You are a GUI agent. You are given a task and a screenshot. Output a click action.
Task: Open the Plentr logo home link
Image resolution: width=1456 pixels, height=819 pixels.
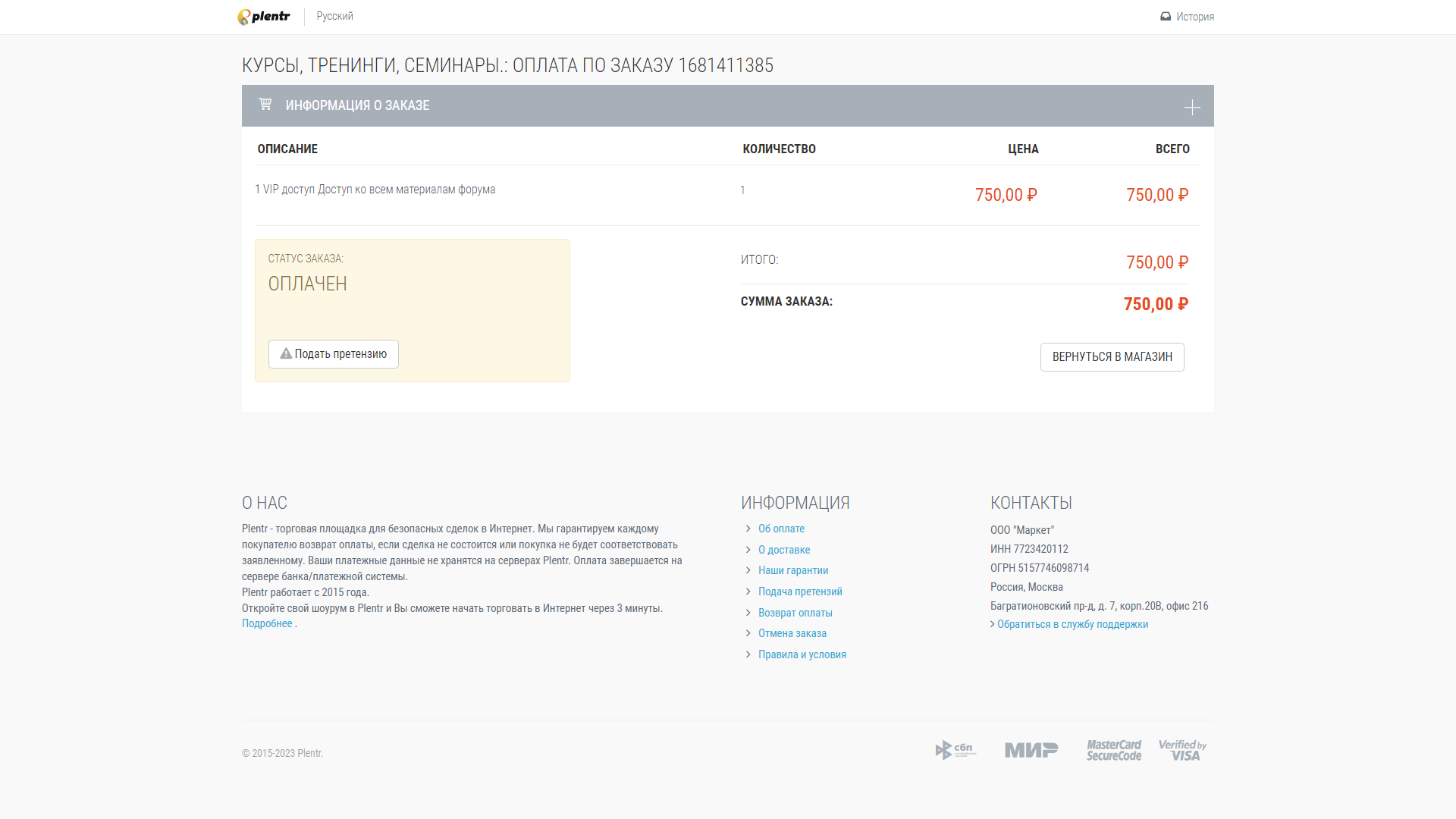(264, 17)
